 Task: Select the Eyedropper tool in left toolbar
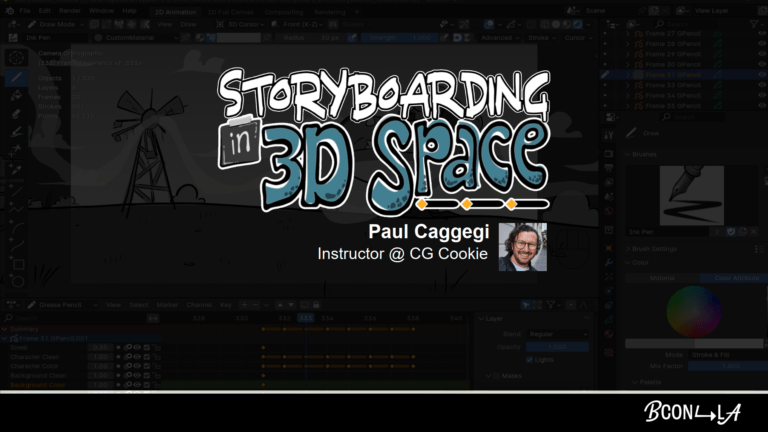pyautogui.click(x=16, y=170)
